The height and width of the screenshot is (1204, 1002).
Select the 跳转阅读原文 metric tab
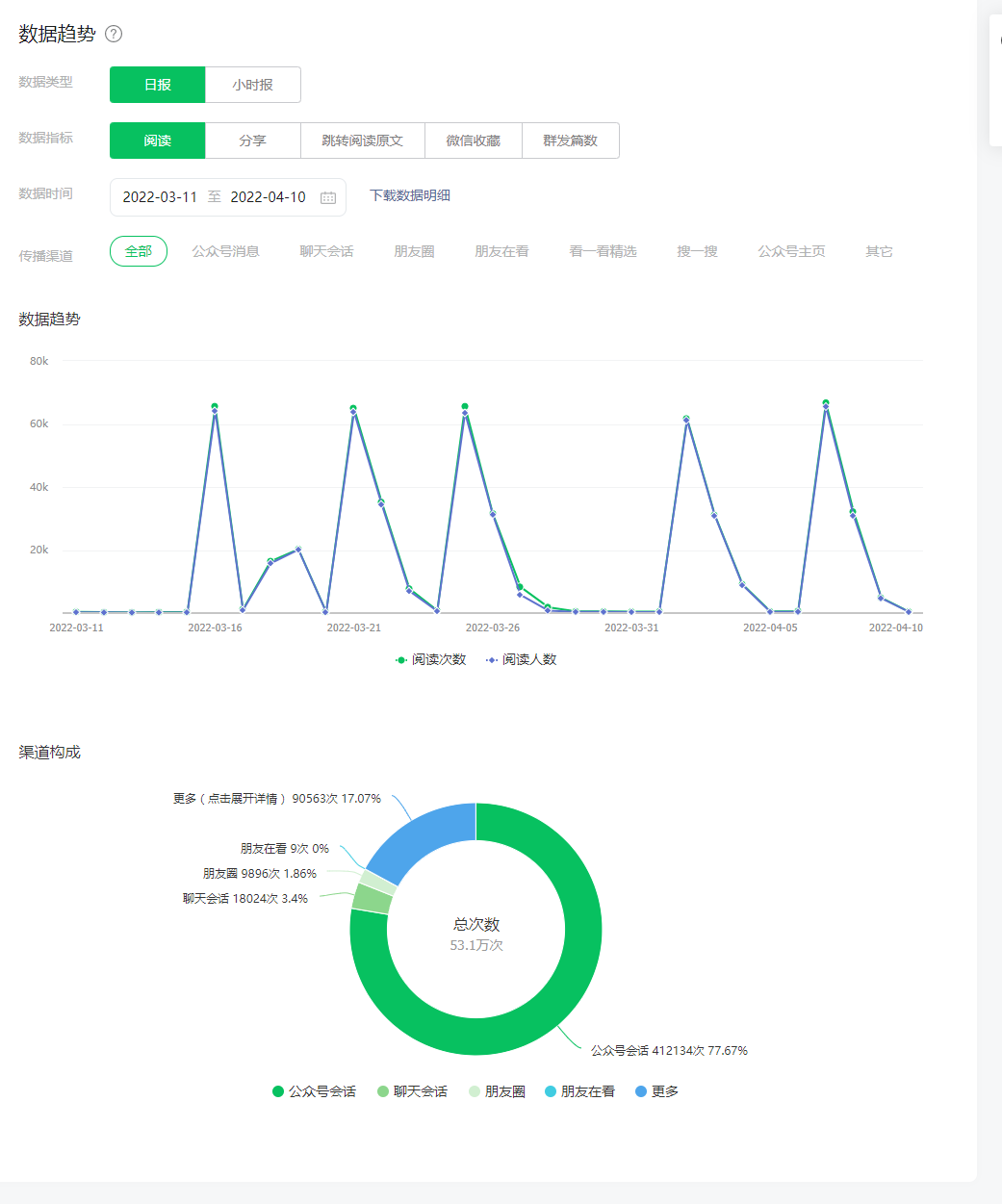363,141
